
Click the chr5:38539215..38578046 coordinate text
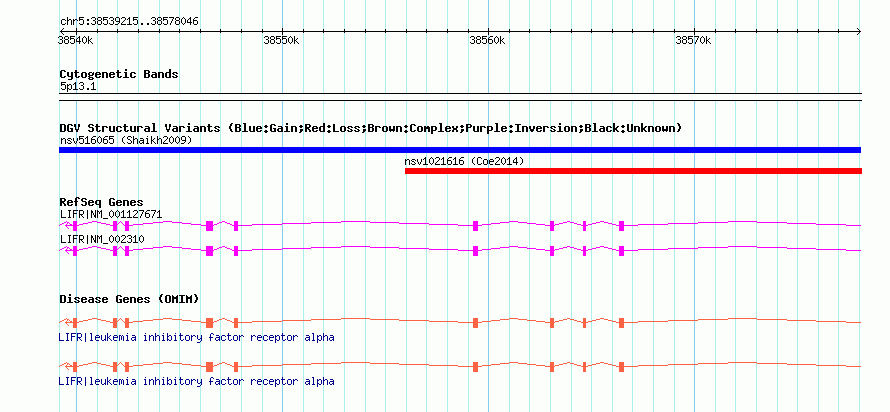129,22
